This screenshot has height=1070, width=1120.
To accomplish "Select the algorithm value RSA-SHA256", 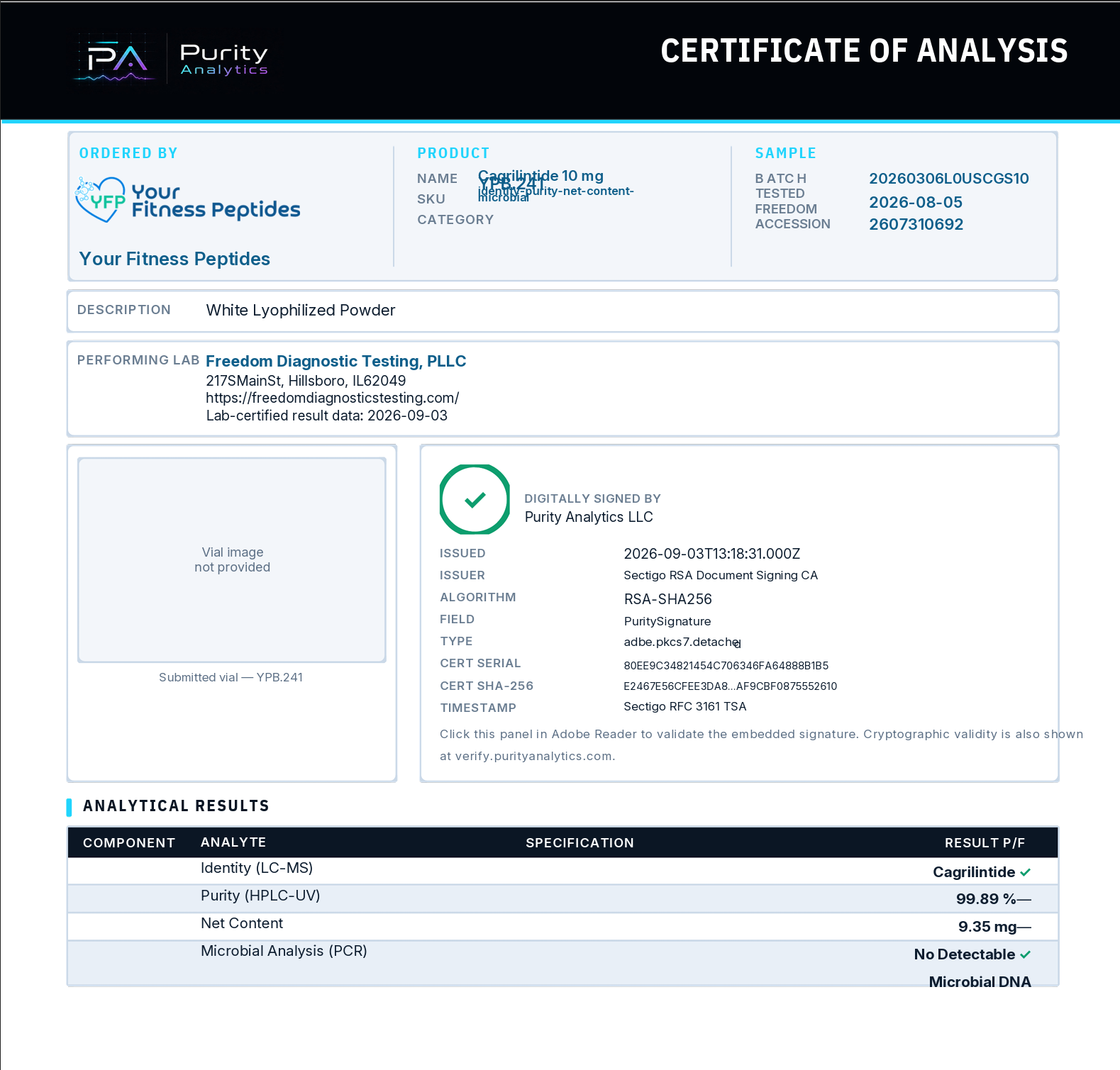I will pyautogui.click(x=668, y=599).
